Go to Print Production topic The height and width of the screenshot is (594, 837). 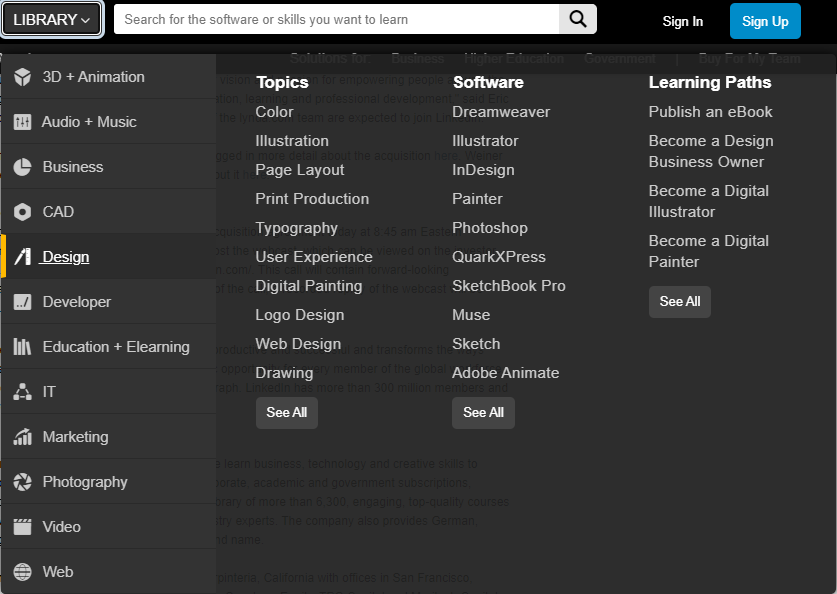pos(312,199)
